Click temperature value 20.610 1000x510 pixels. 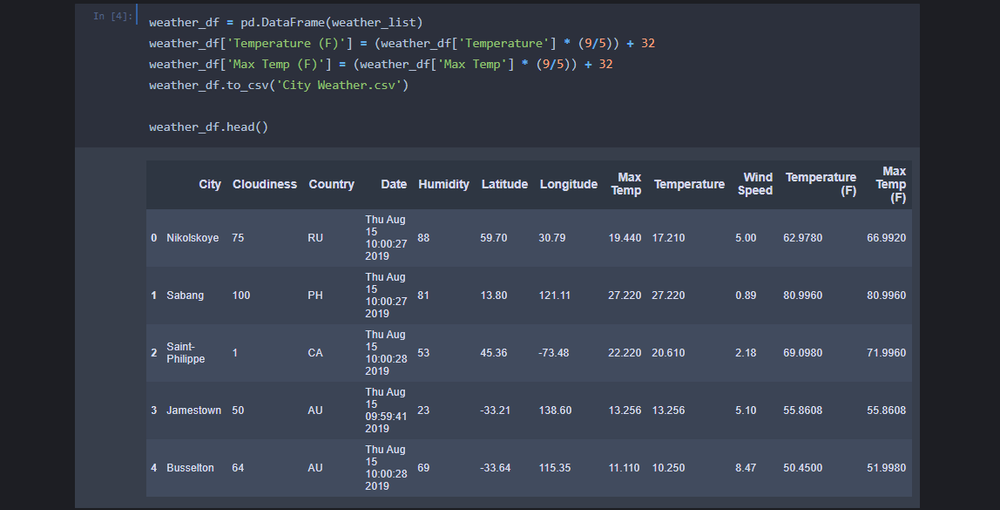point(668,353)
